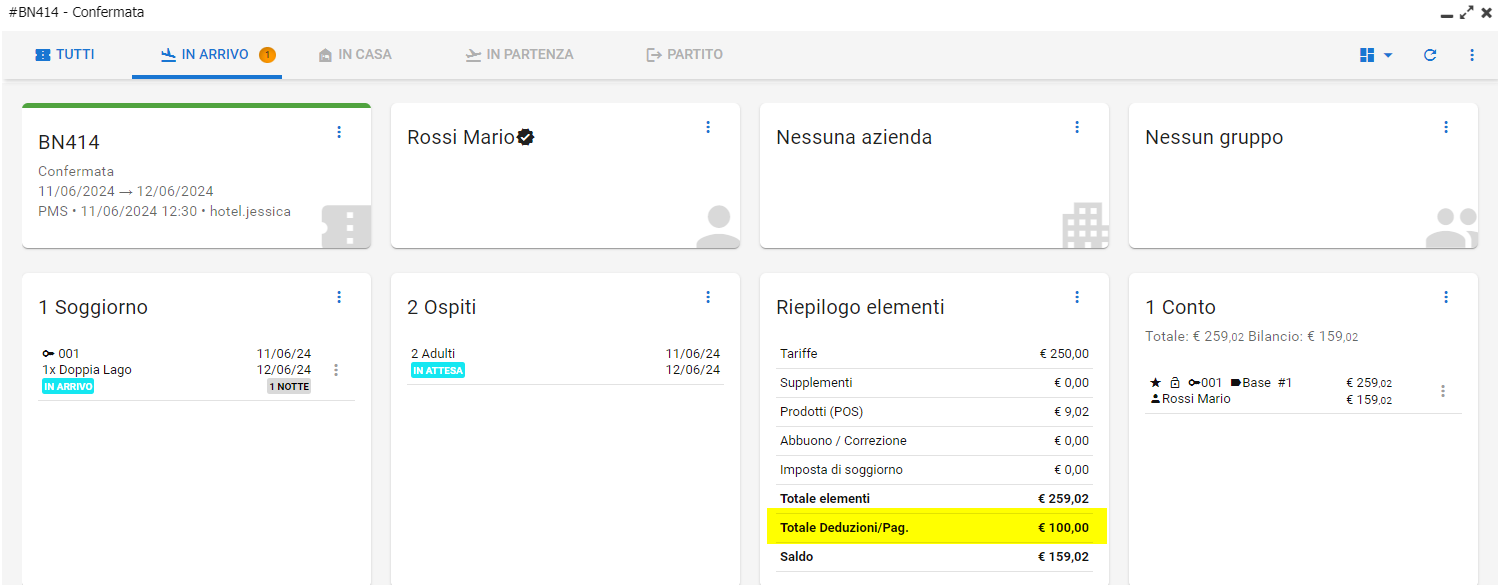Viewport: 1500px width, 585px height.
Task: Open the account row 001 Base menu
Action: point(1442,391)
